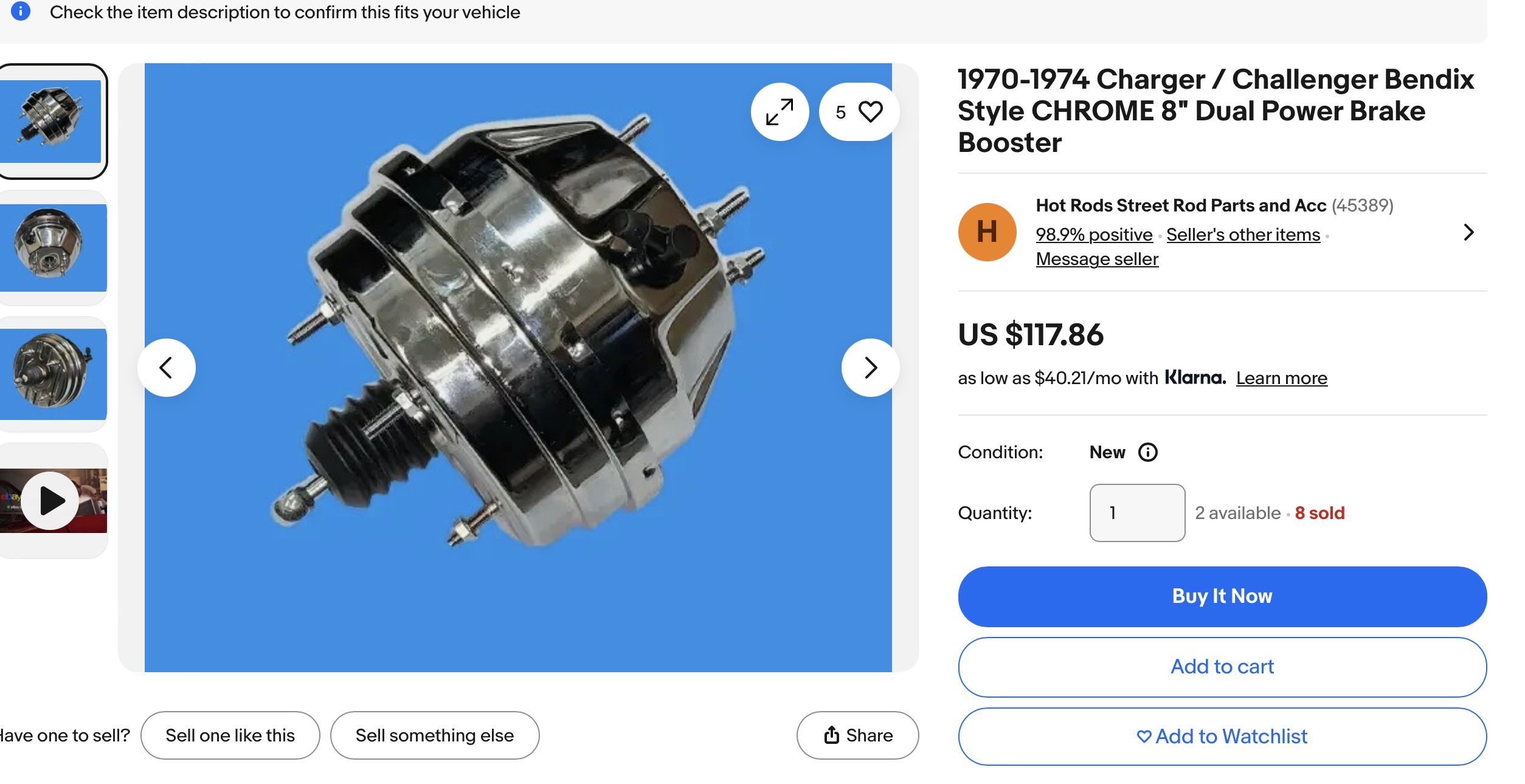
Task: Add this item to Watchlist
Action: point(1222,737)
